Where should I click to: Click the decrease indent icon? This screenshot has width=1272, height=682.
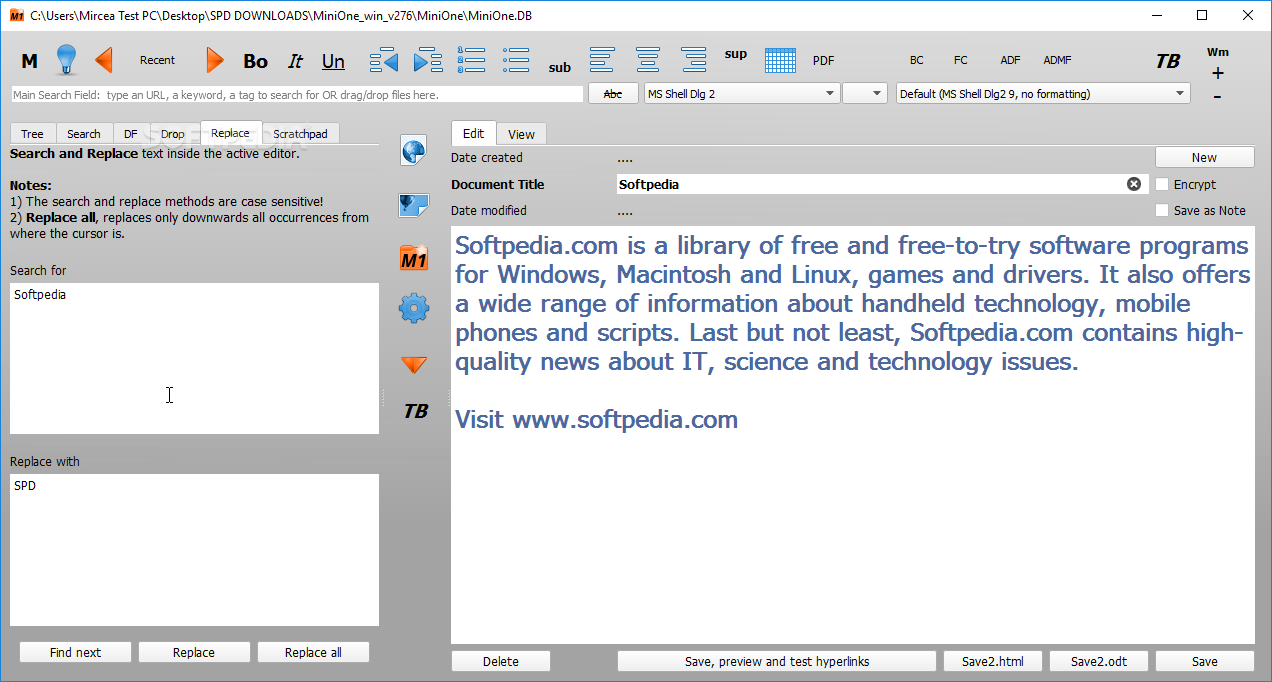click(384, 60)
